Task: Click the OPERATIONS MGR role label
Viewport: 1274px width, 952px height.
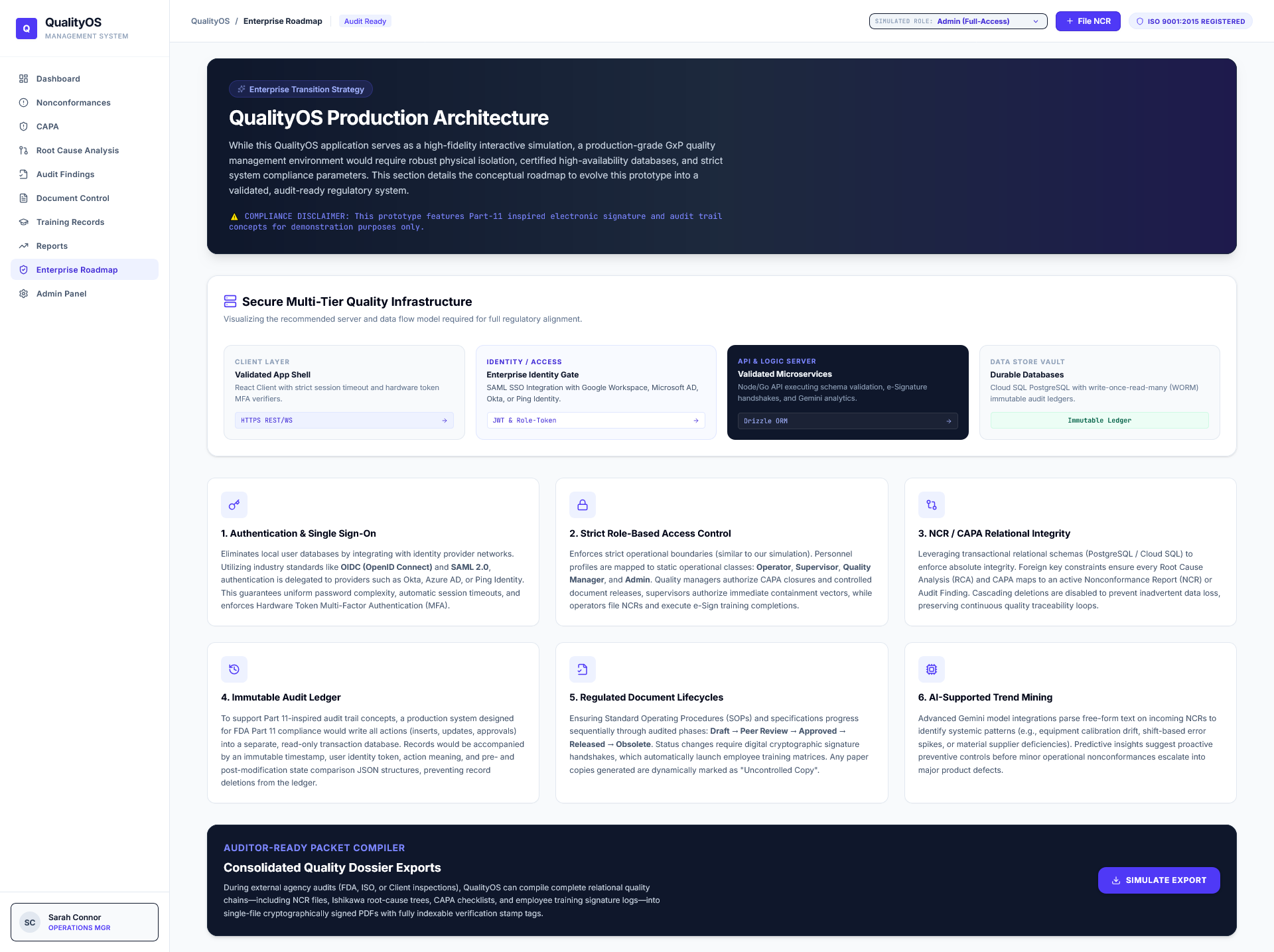Action: pyautogui.click(x=80, y=928)
